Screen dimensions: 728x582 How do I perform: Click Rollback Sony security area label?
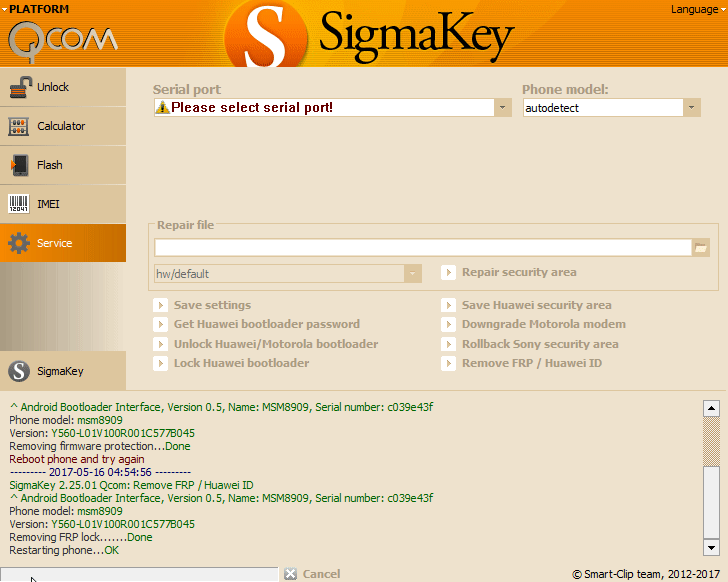(x=540, y=344)
